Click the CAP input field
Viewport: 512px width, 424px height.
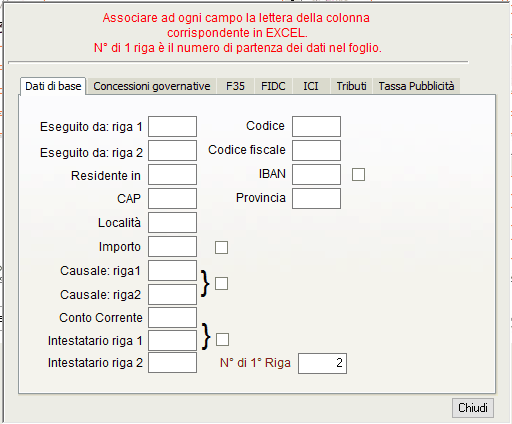click(172, 198)
